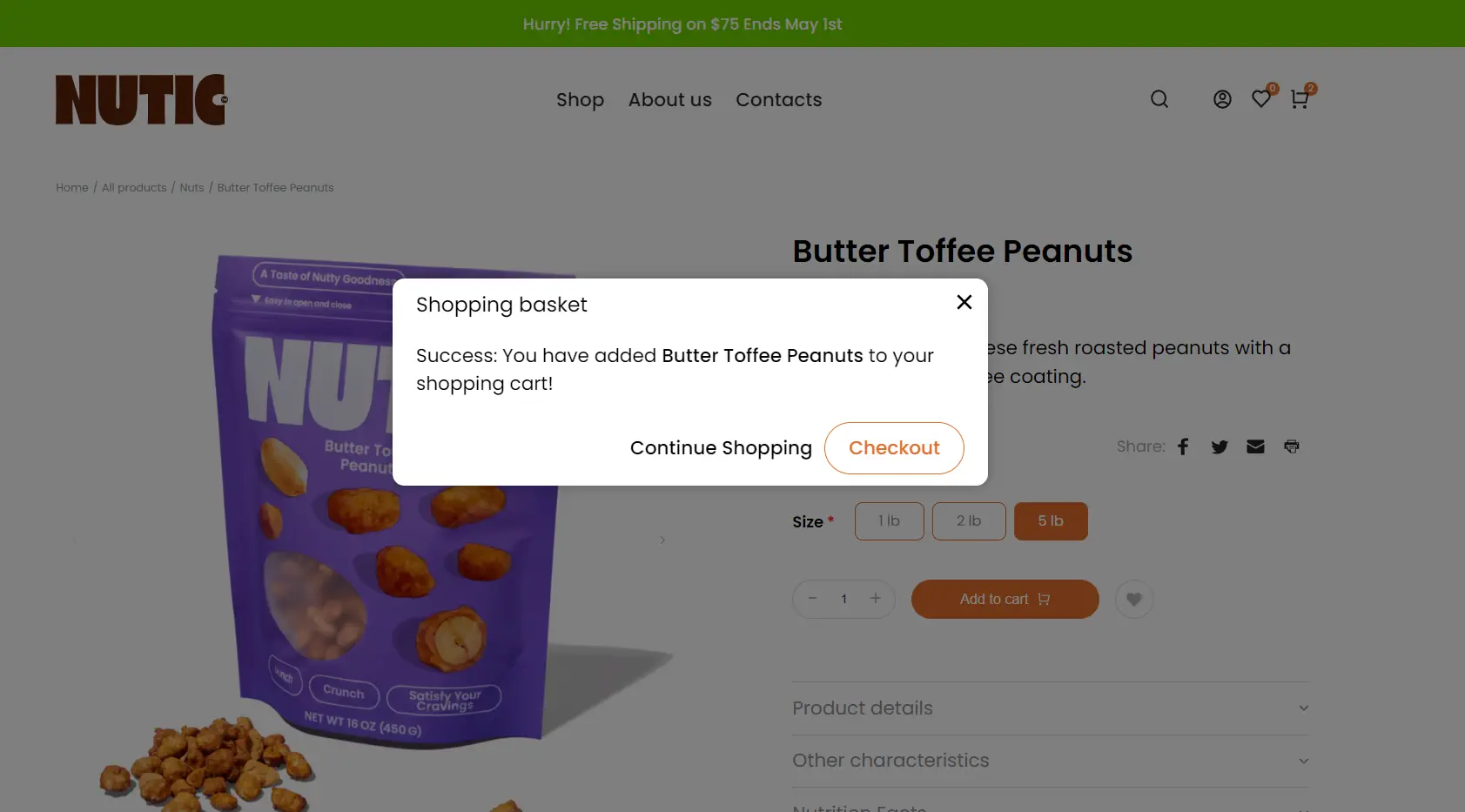Open the search magnifier icon

coord(1159,99)
